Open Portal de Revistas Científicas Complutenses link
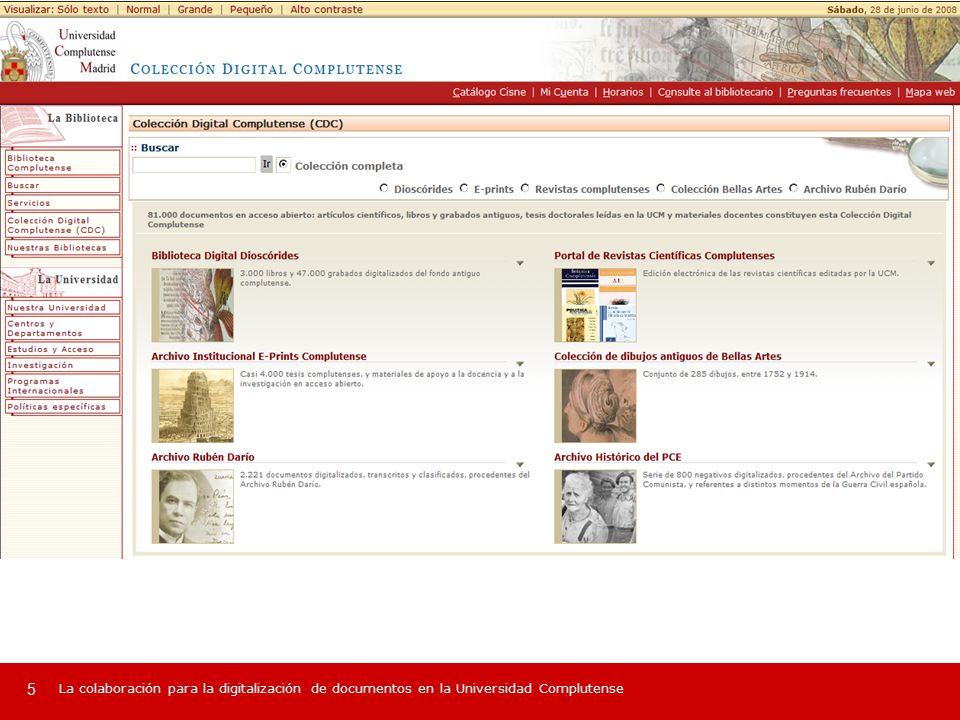The width and height of the screenshot is (960, 720). (664, 256)
